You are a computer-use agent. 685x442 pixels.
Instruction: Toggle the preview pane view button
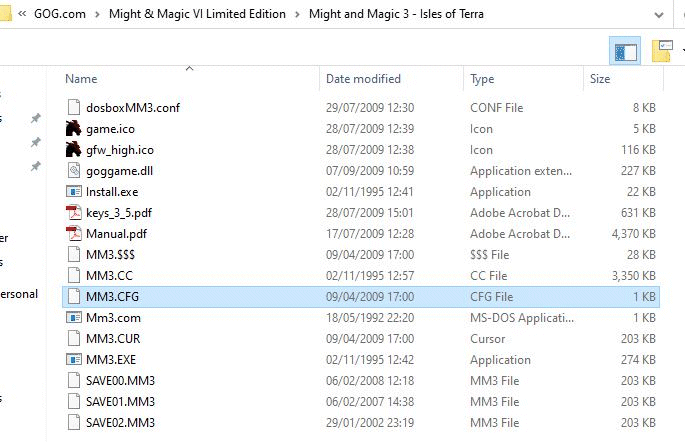(625, 52)
